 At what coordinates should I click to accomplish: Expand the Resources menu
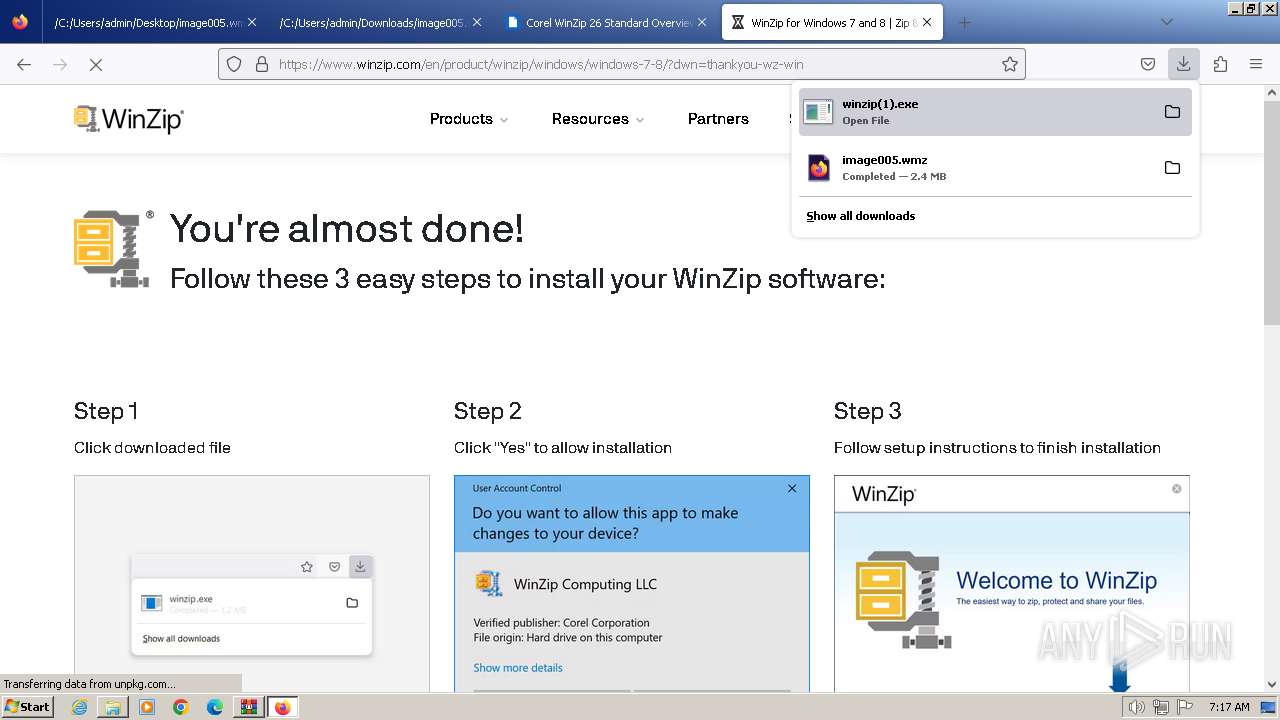click(x=598, y=119)
